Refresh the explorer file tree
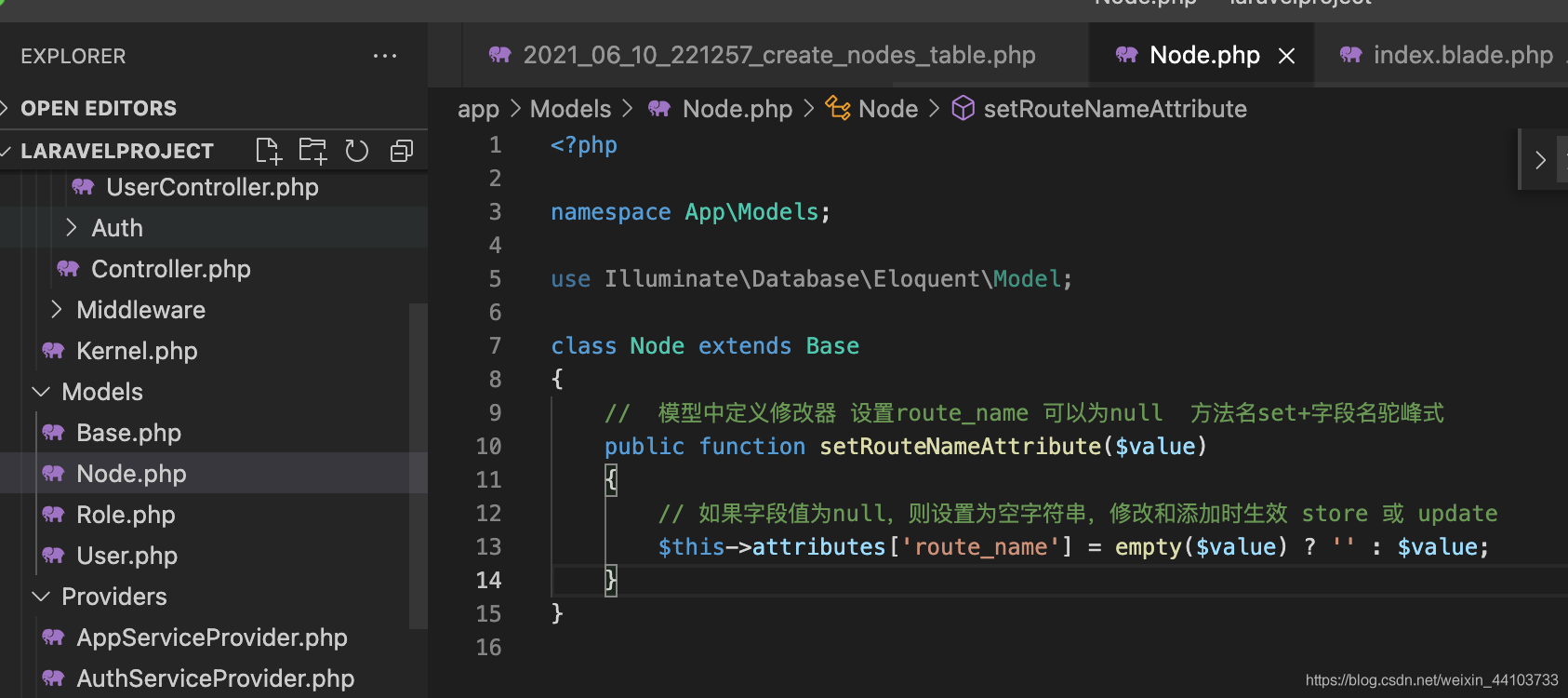1568x698 pixels. tap(357, 151)
